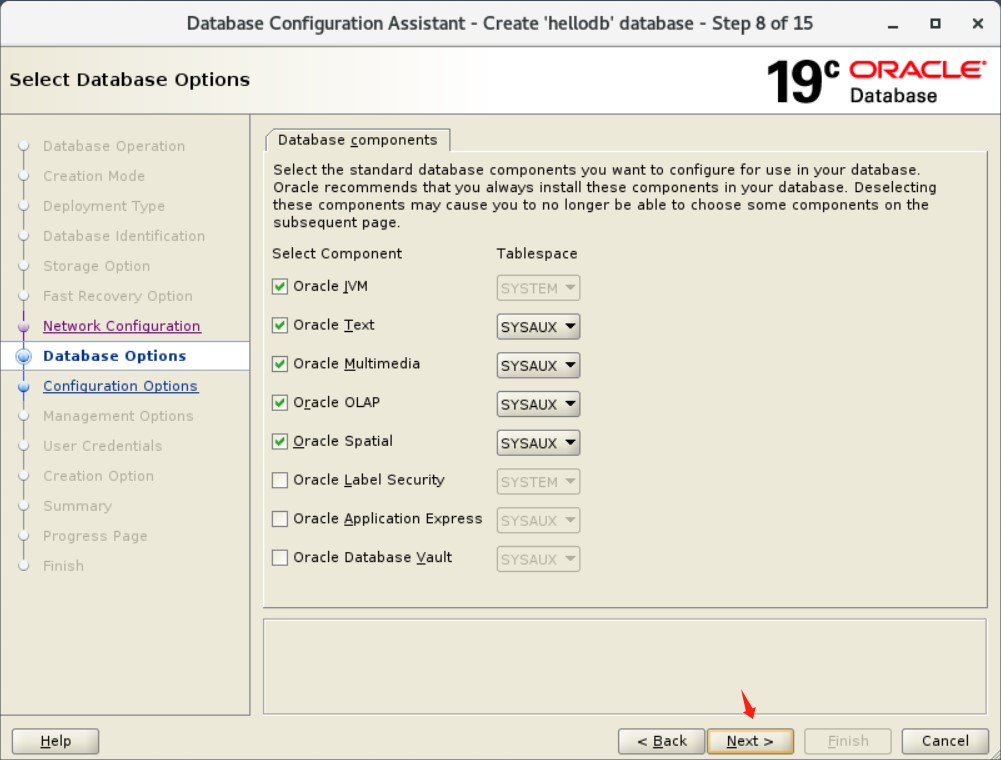Image resolution: width=1001 pixels, height=760 pixels.
Task: Click the Application Express tablespace dropdown
Action: pyautogui.click(x=538, y=521)
